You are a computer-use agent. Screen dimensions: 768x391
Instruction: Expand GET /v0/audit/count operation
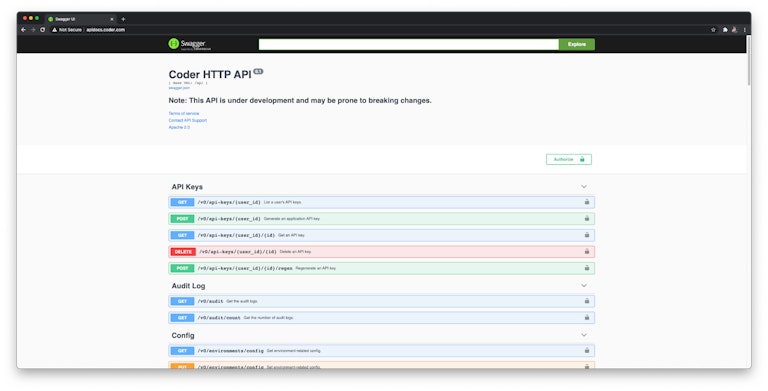point(382,318)
